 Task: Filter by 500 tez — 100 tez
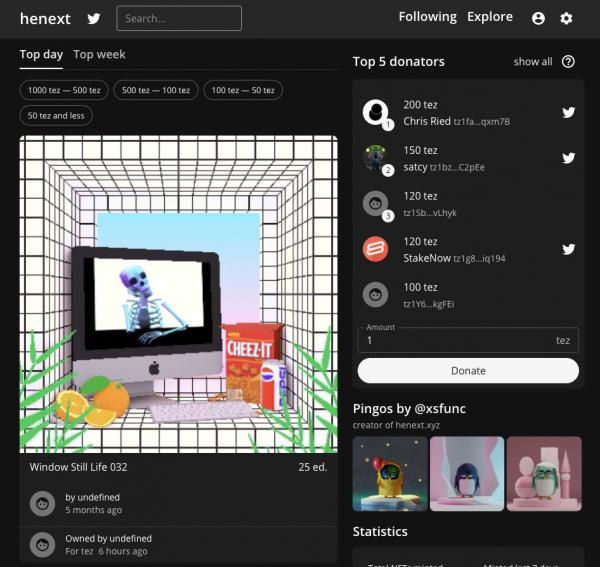(x=155, y=90)
